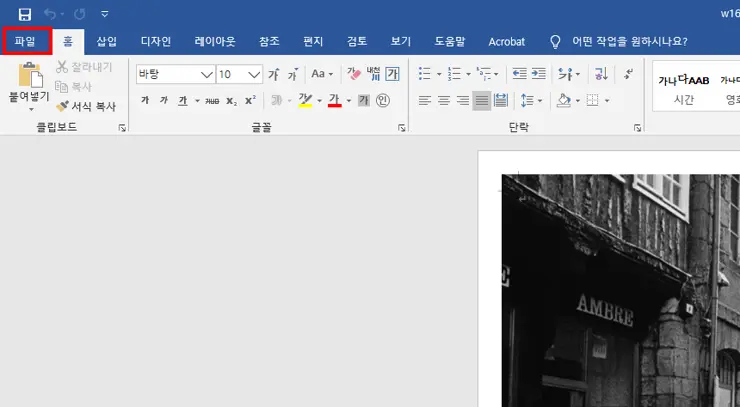Click the character border icon
The height and width of the screenshot is (407, 740).
coord(392,74)
